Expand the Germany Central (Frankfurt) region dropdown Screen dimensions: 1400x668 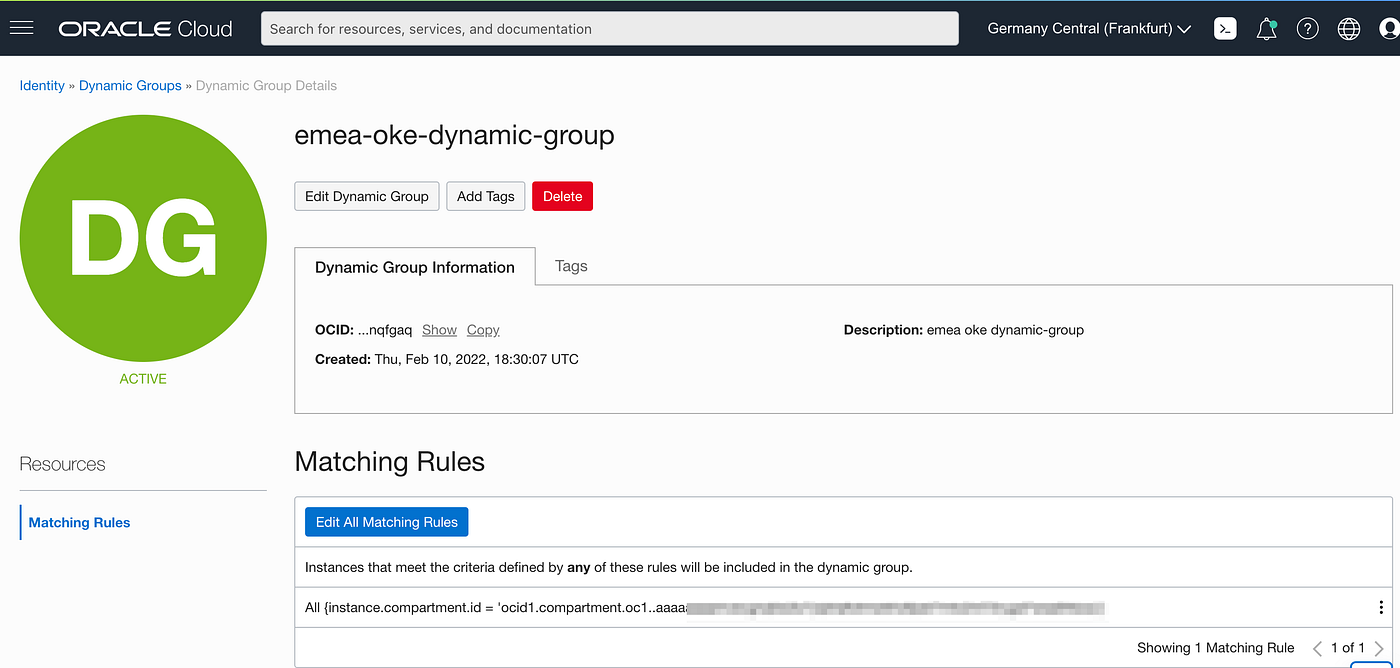point(1088,29)
